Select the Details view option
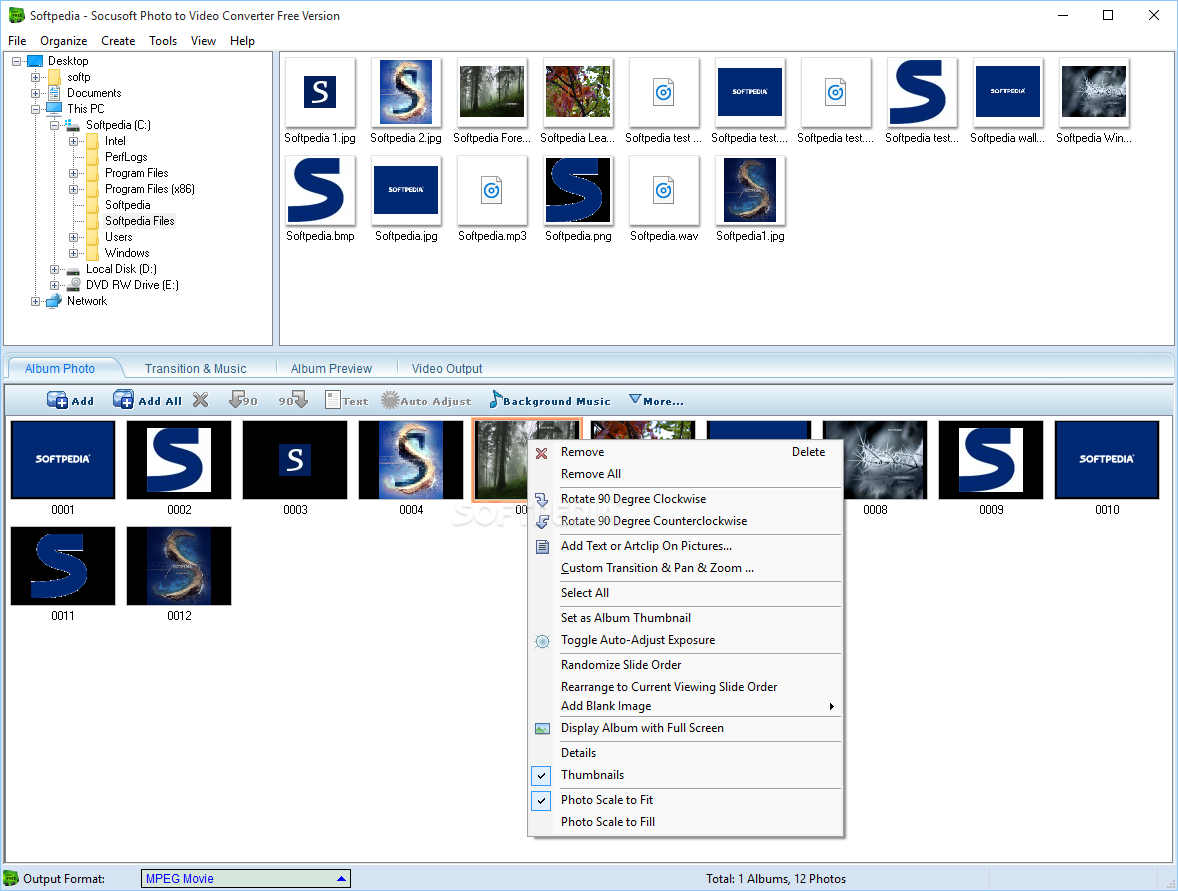Image resolution: width=1178 pixels, height=891 pixels. click(686, 753)
